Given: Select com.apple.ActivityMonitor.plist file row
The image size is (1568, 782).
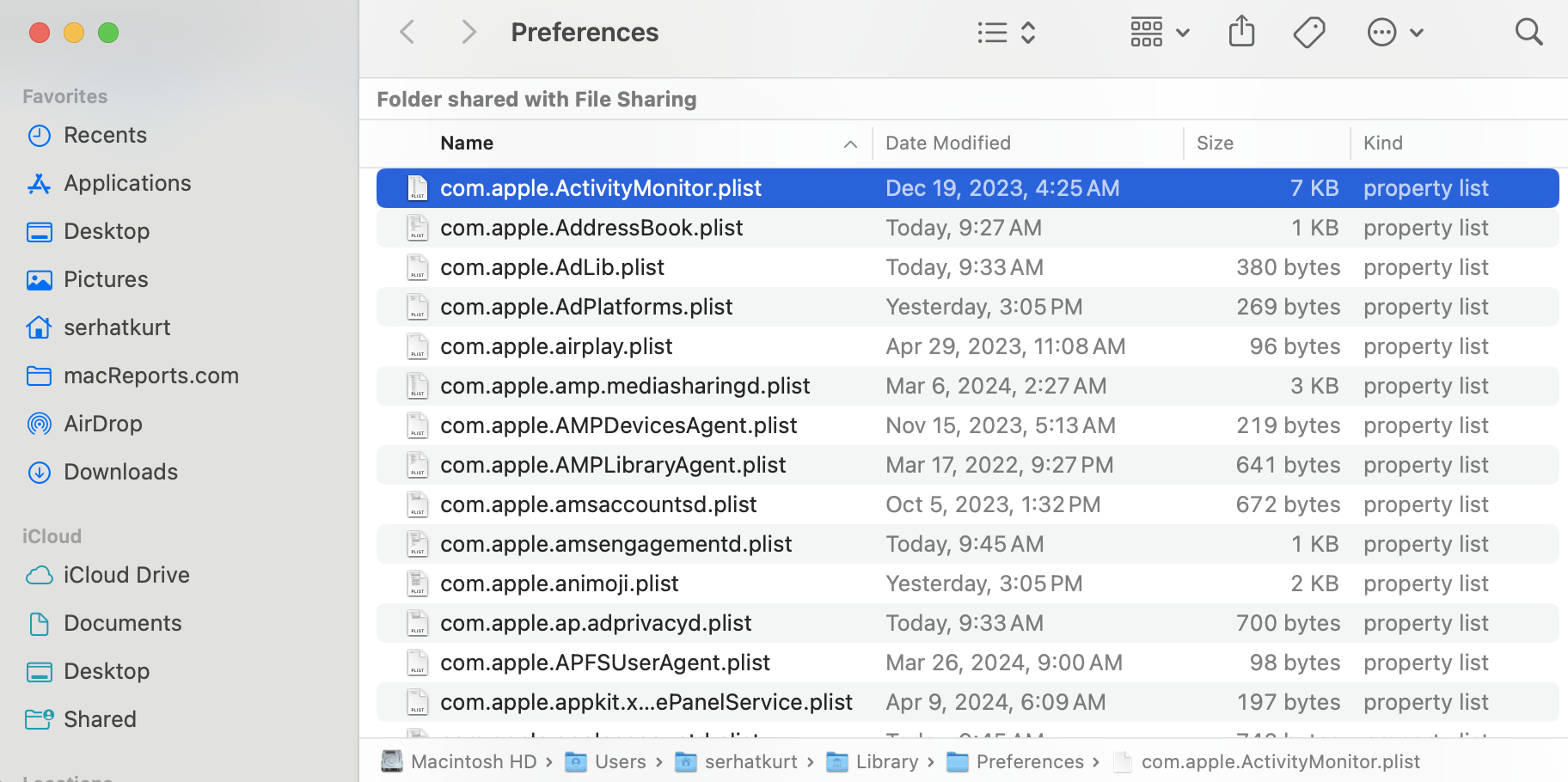Looking at the screenshot, I should 967,188.
